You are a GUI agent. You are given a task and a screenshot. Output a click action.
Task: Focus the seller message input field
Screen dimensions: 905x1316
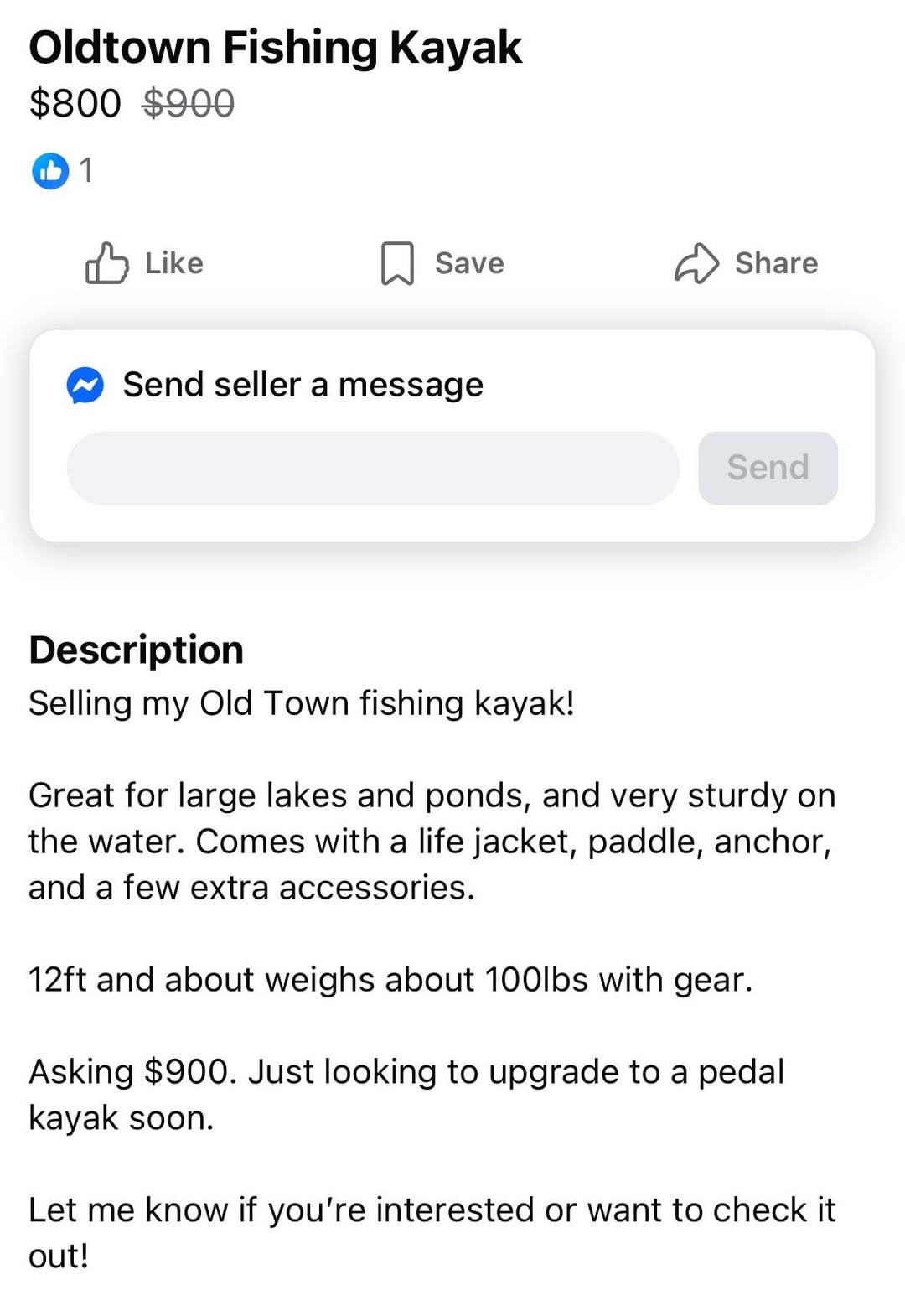tap(373, 468)
